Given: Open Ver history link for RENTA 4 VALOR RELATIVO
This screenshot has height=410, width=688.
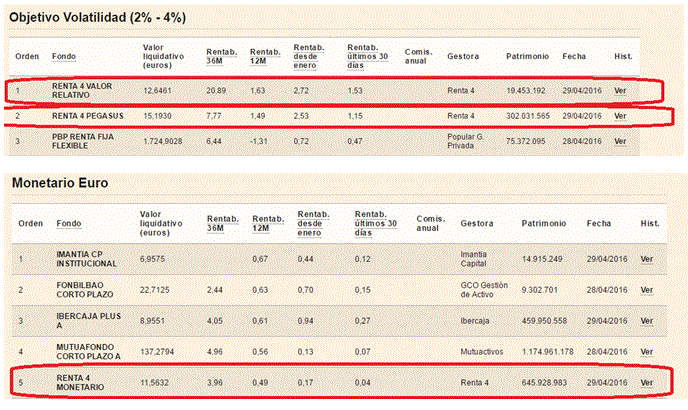Looking at the screenshot, I should click(620, 91).
